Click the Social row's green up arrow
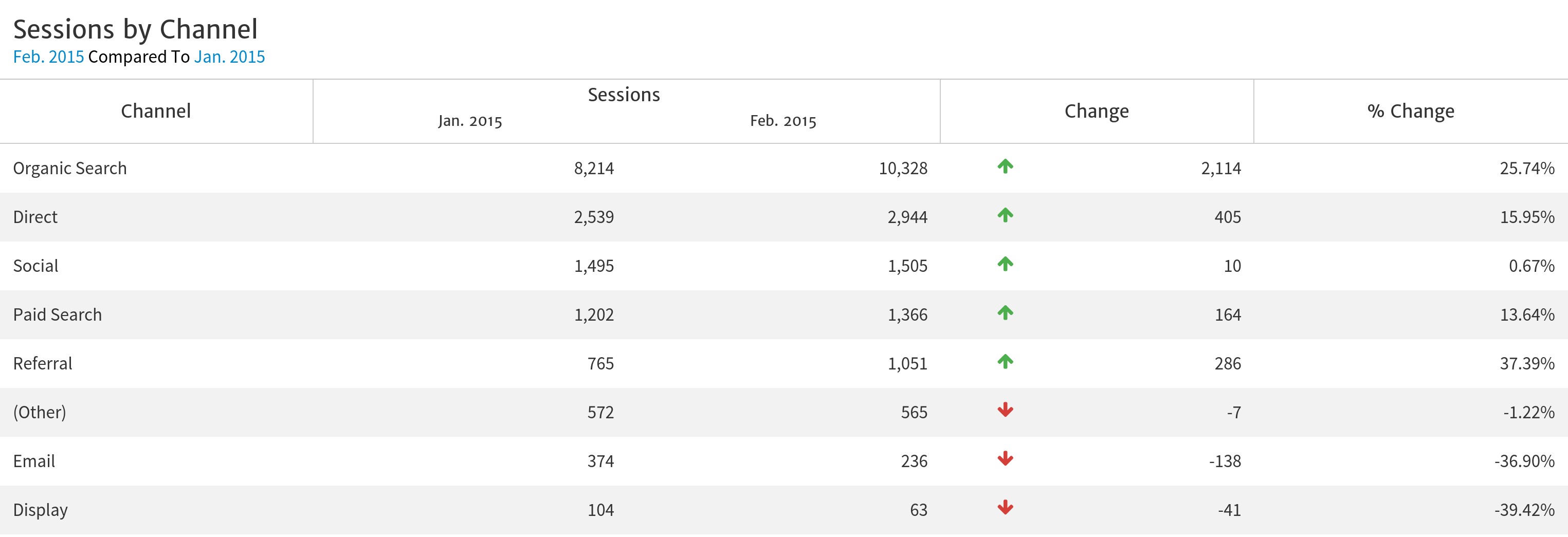The height and width of the screenshot is (537, 1568). tap(1005, 263)
